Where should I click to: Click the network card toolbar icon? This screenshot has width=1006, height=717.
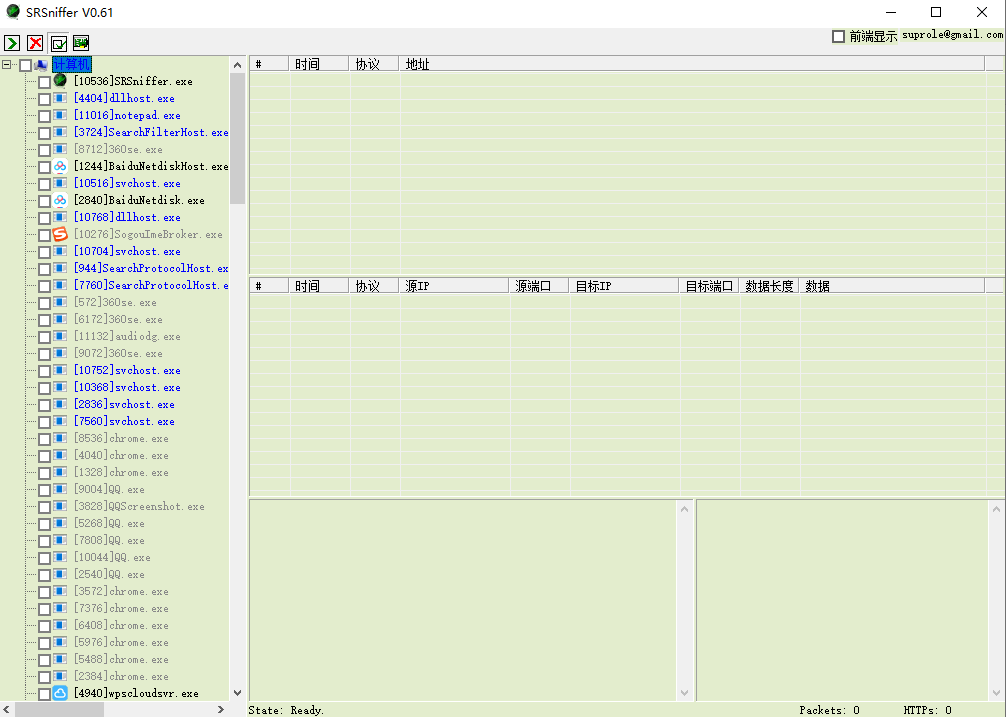(x=81, y=43)
